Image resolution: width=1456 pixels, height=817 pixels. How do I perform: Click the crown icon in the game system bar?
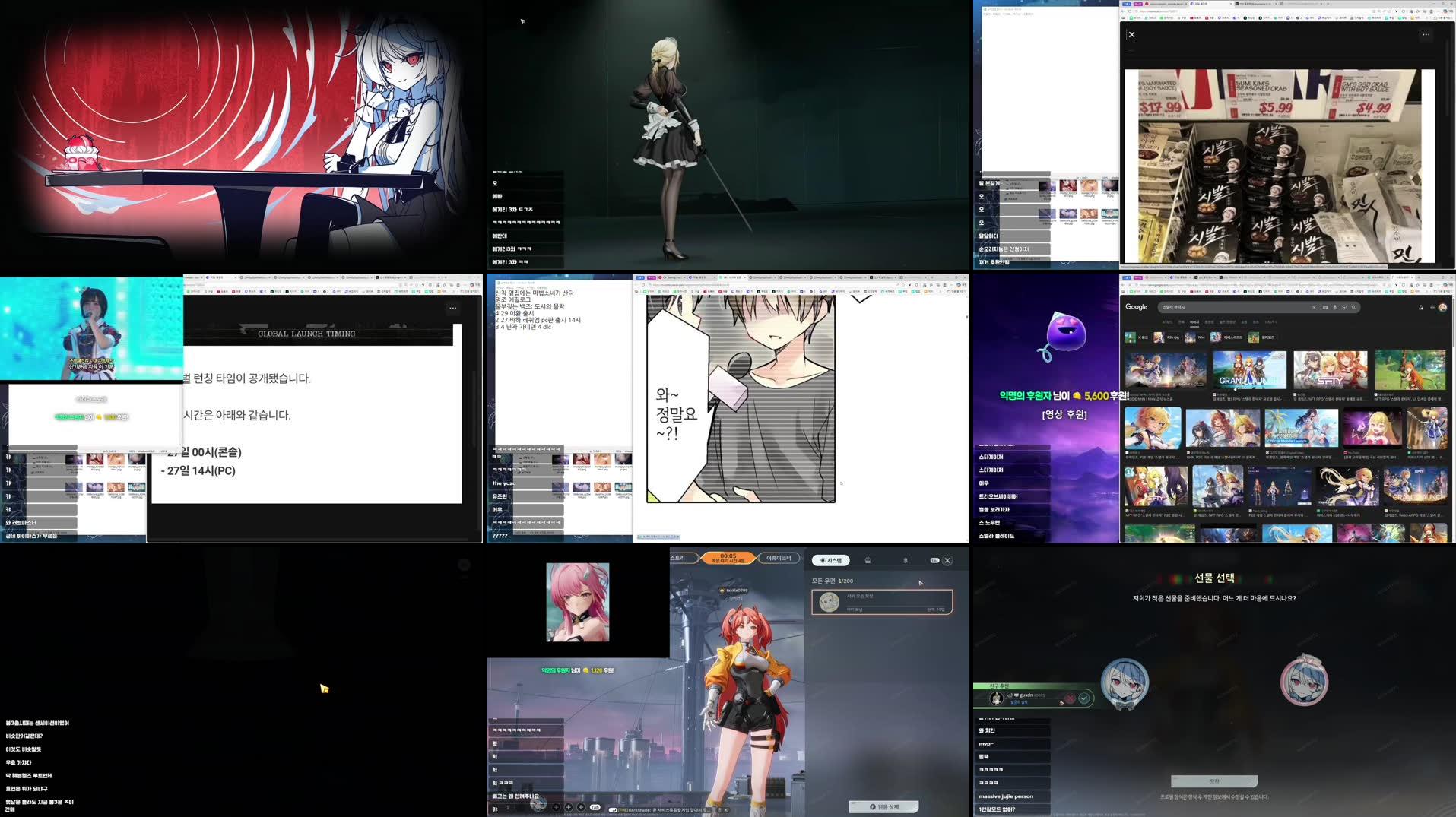tap(868, 560)
